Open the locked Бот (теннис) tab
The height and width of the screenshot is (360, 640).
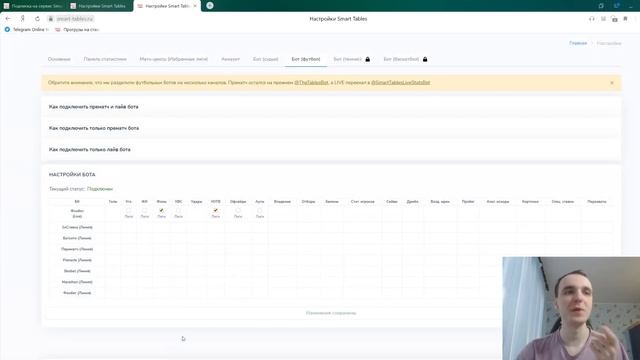point(351,59)
